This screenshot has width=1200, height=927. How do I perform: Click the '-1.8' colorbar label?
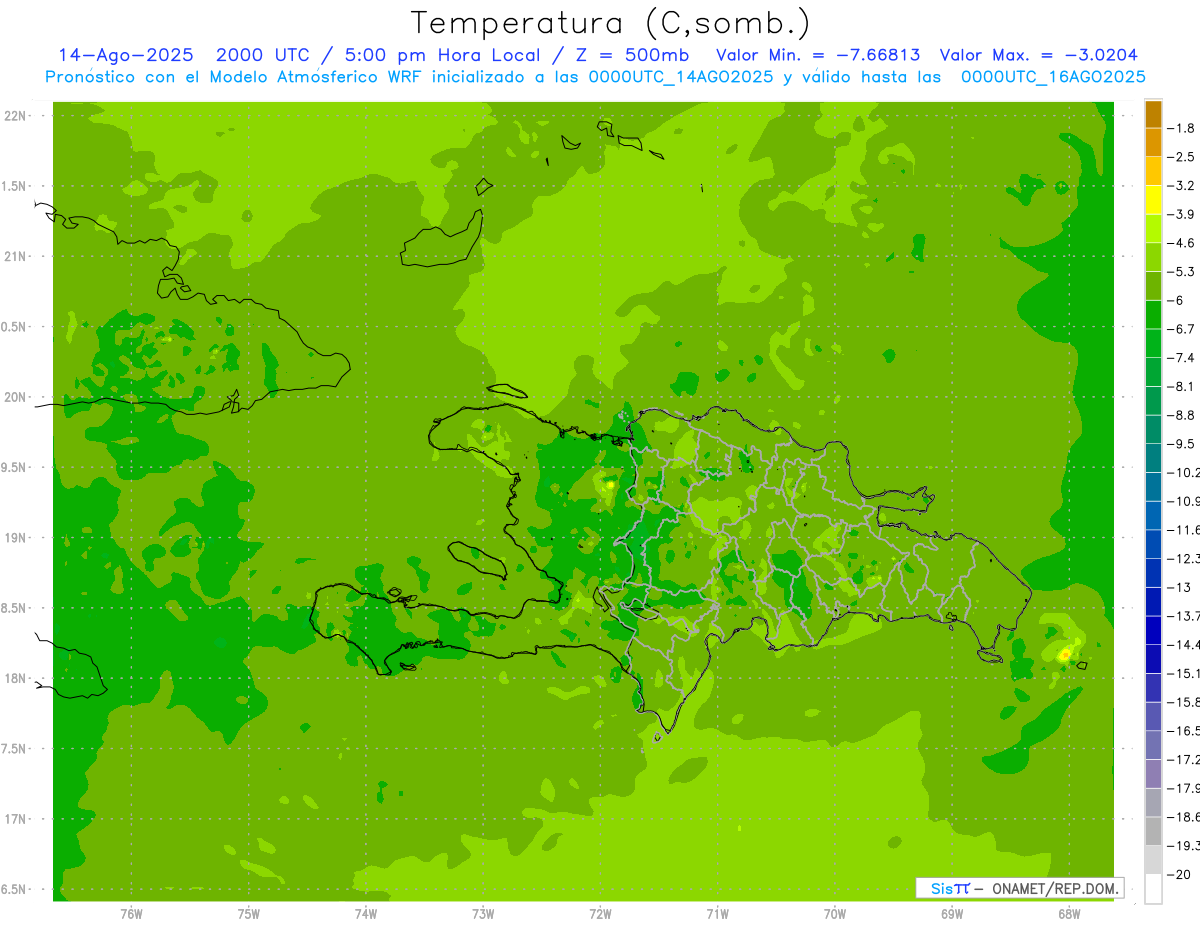coord(1182,129)
